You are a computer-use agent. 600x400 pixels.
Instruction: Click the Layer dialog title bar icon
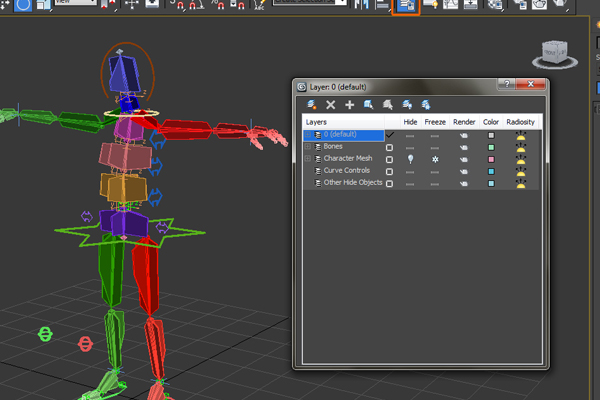[302, 87]
